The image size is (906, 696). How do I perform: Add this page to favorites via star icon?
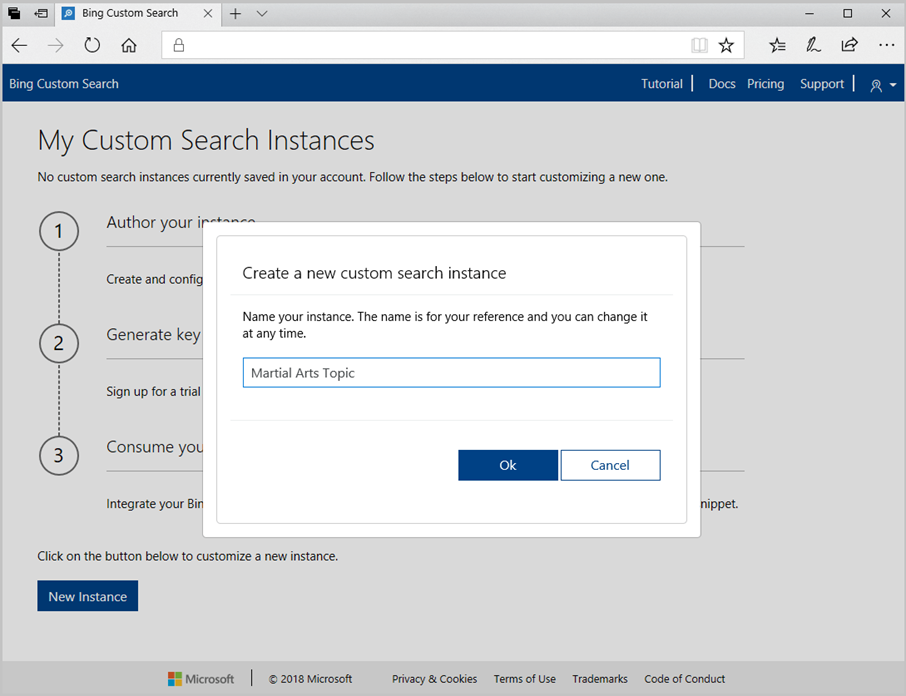point(727,45)
